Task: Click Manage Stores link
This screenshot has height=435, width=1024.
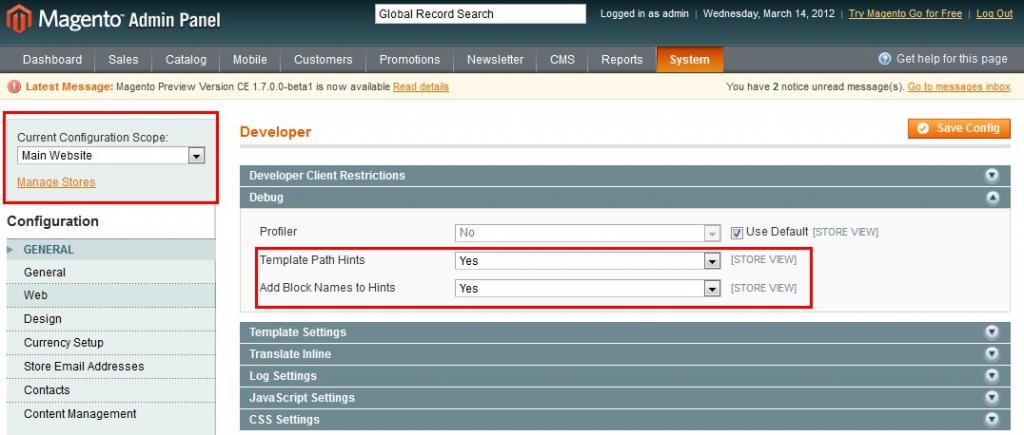Action: point(56,182)
